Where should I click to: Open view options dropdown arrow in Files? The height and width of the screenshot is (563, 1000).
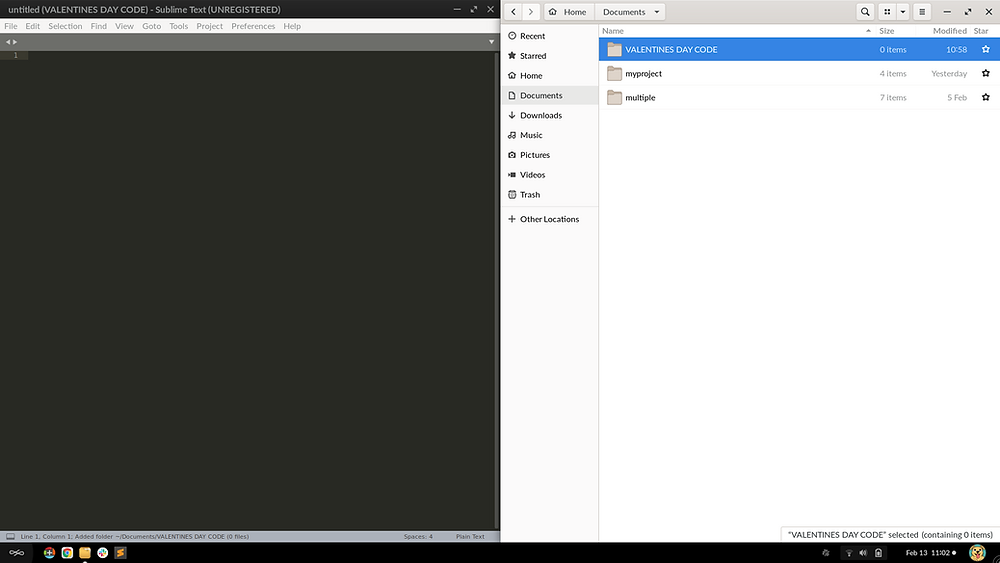pos(902,11)
